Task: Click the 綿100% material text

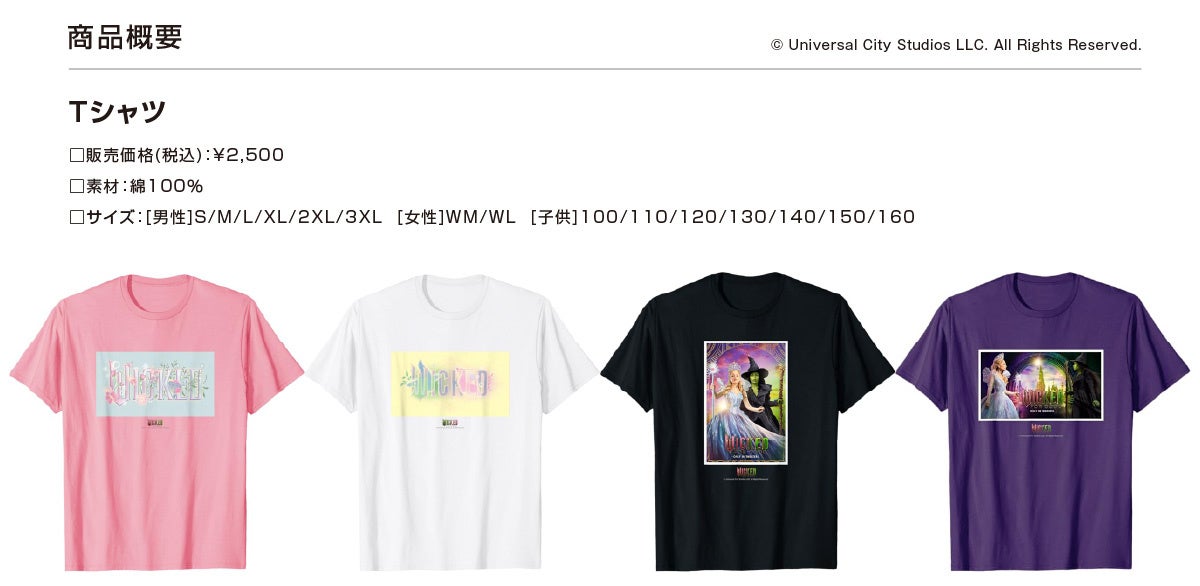Action: point(167,186)
